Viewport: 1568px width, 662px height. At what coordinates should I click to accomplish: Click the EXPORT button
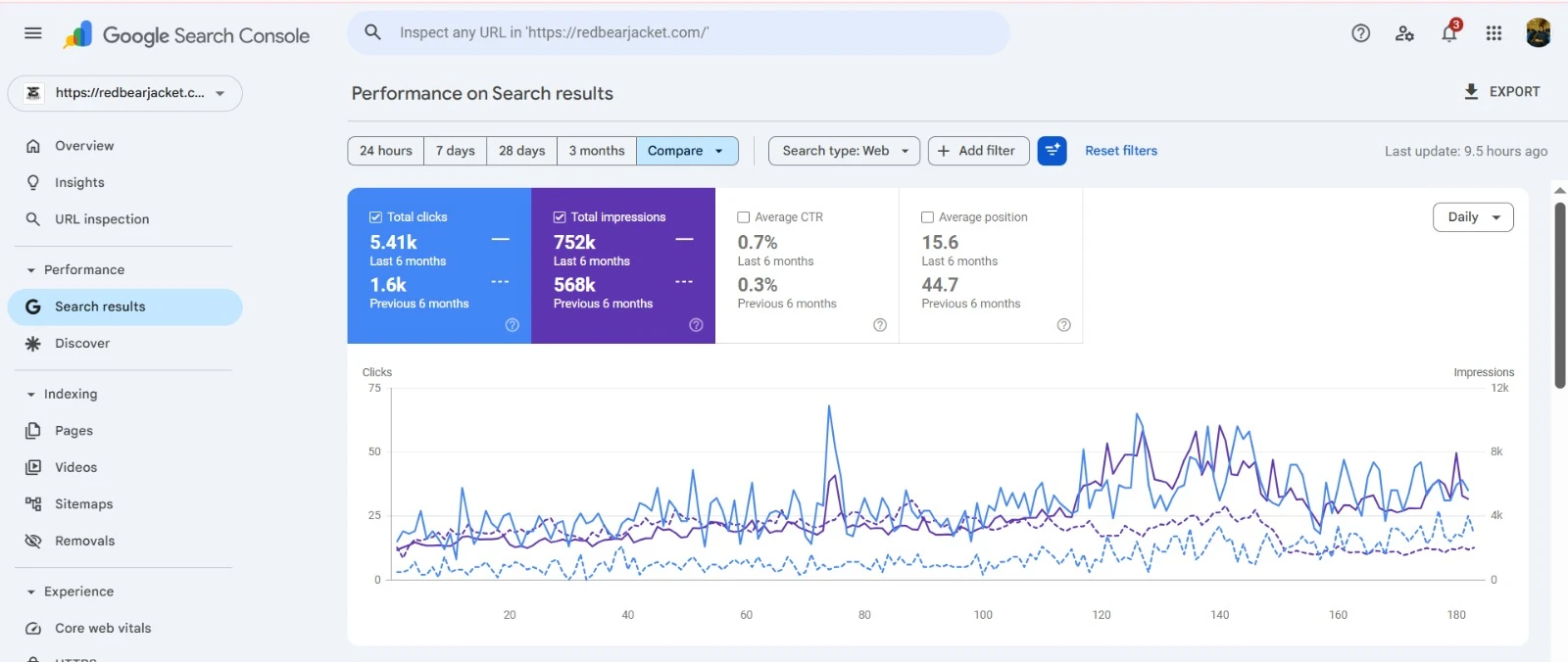click(1502, 91)
